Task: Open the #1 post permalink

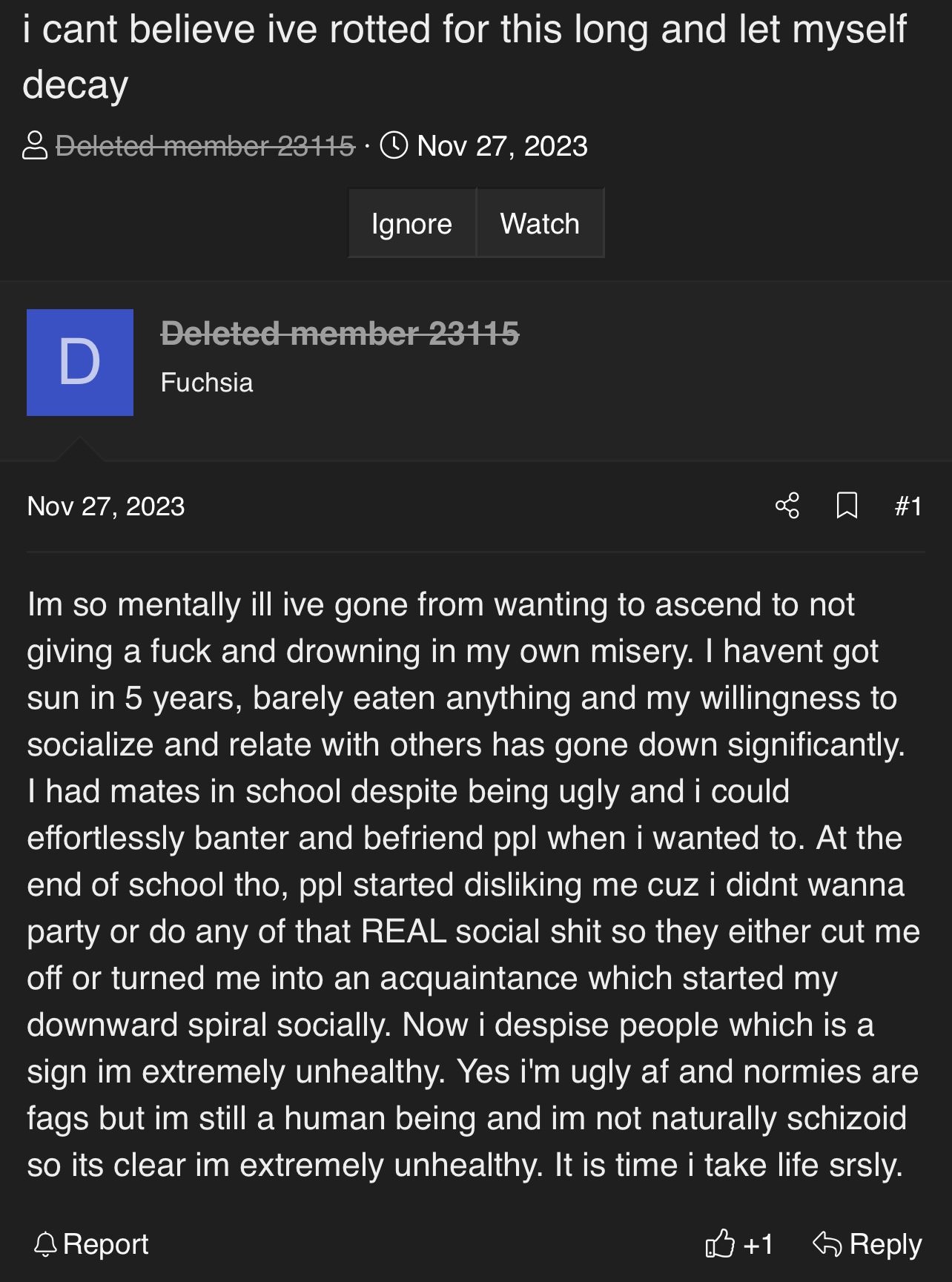Action: 908,506
